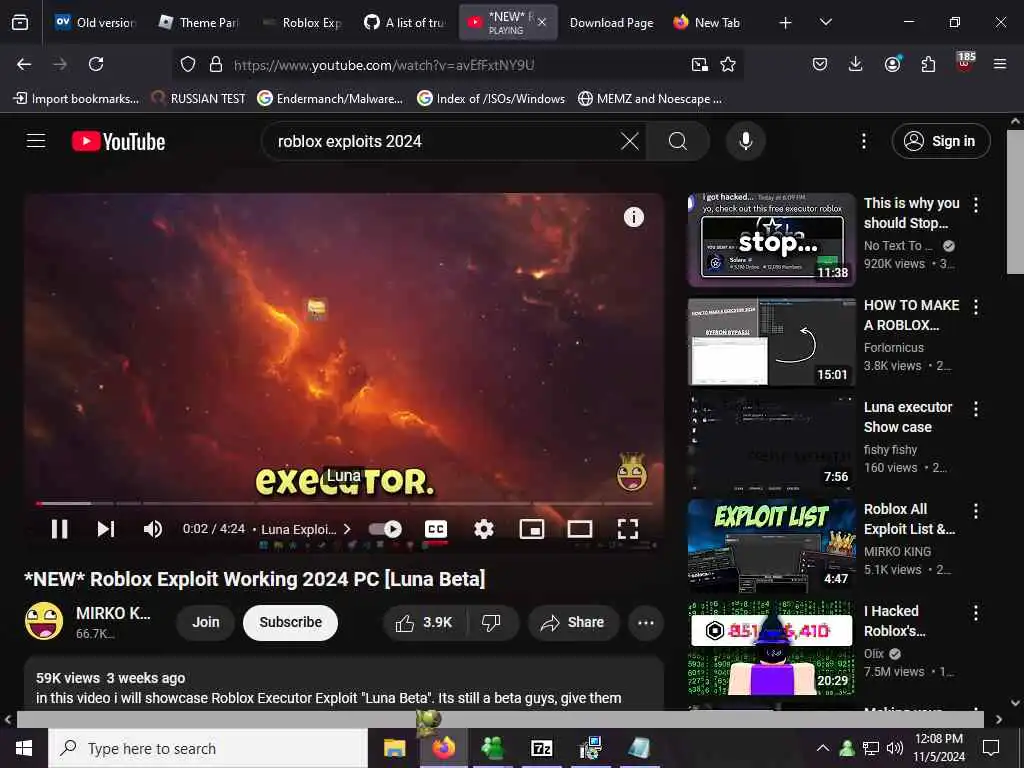Open File Explorer from taskbar

(x=394, y=748)
